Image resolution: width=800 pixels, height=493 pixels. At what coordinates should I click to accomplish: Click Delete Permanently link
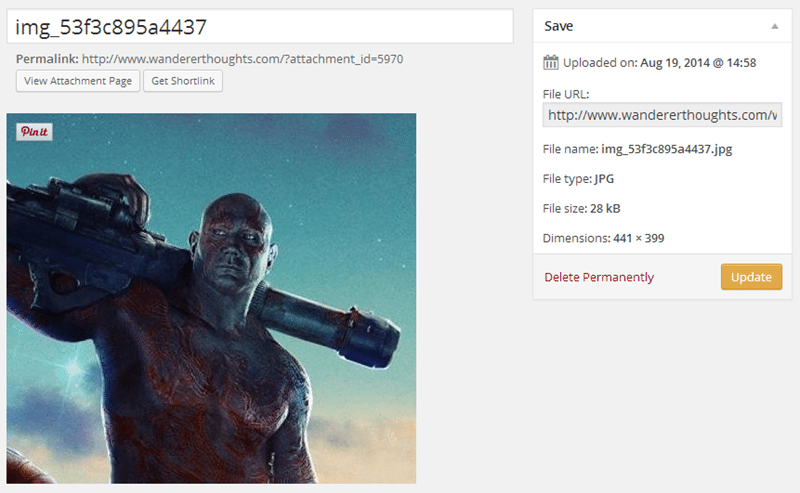pos(599,277)
